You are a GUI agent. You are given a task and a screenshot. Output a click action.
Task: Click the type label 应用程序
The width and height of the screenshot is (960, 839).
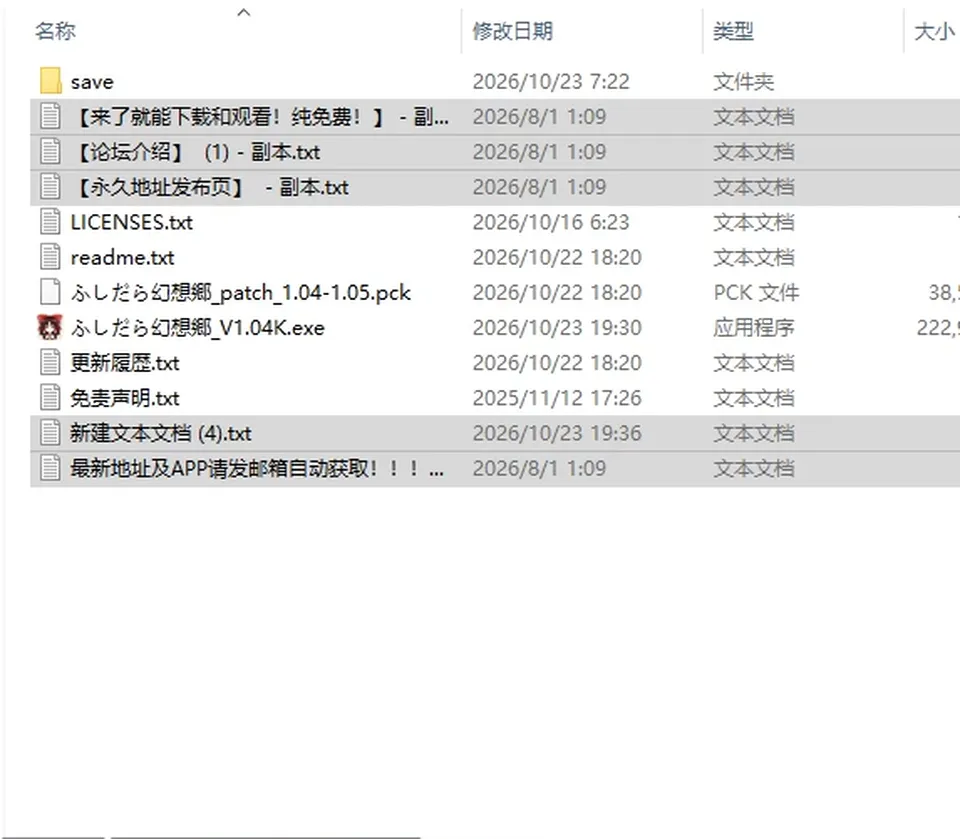pyautogui.click(x=754, y=328)
